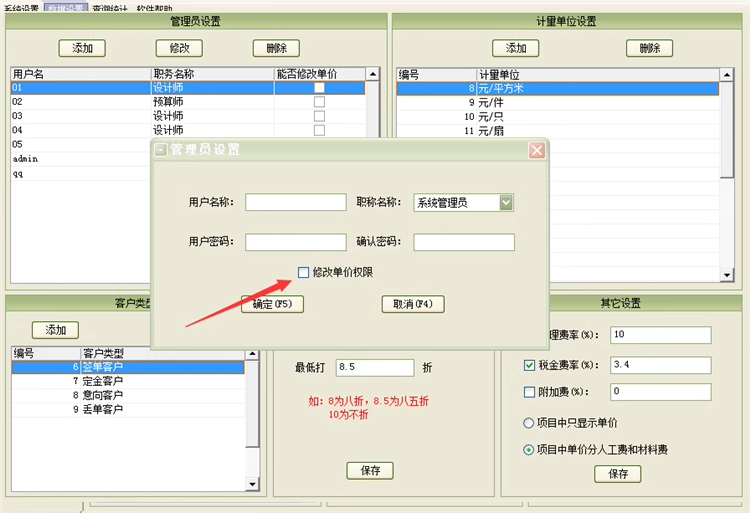750x513 pixels.
Task: Click the 计量单位 column header
Action: click(x=597, y=75)
